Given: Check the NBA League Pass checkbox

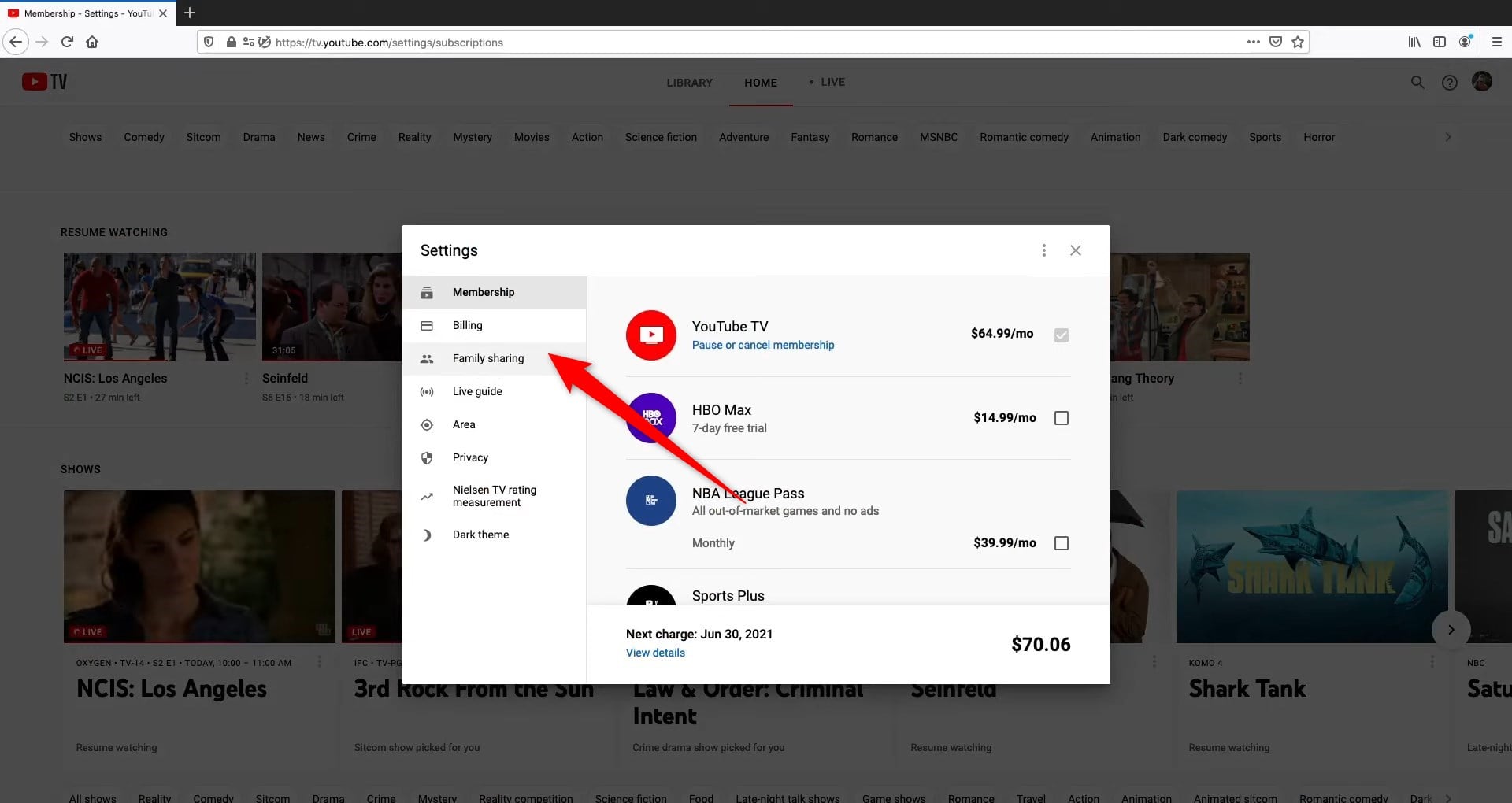Looking at the screenshot, I should click(x=1061, y=542).
